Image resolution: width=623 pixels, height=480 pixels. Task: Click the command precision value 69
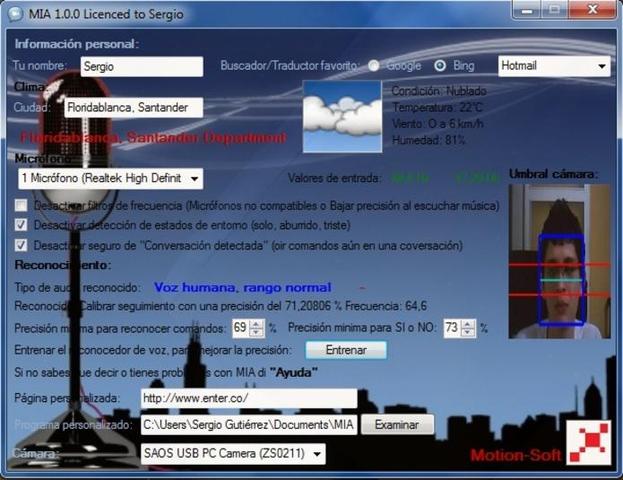[241, 328]
